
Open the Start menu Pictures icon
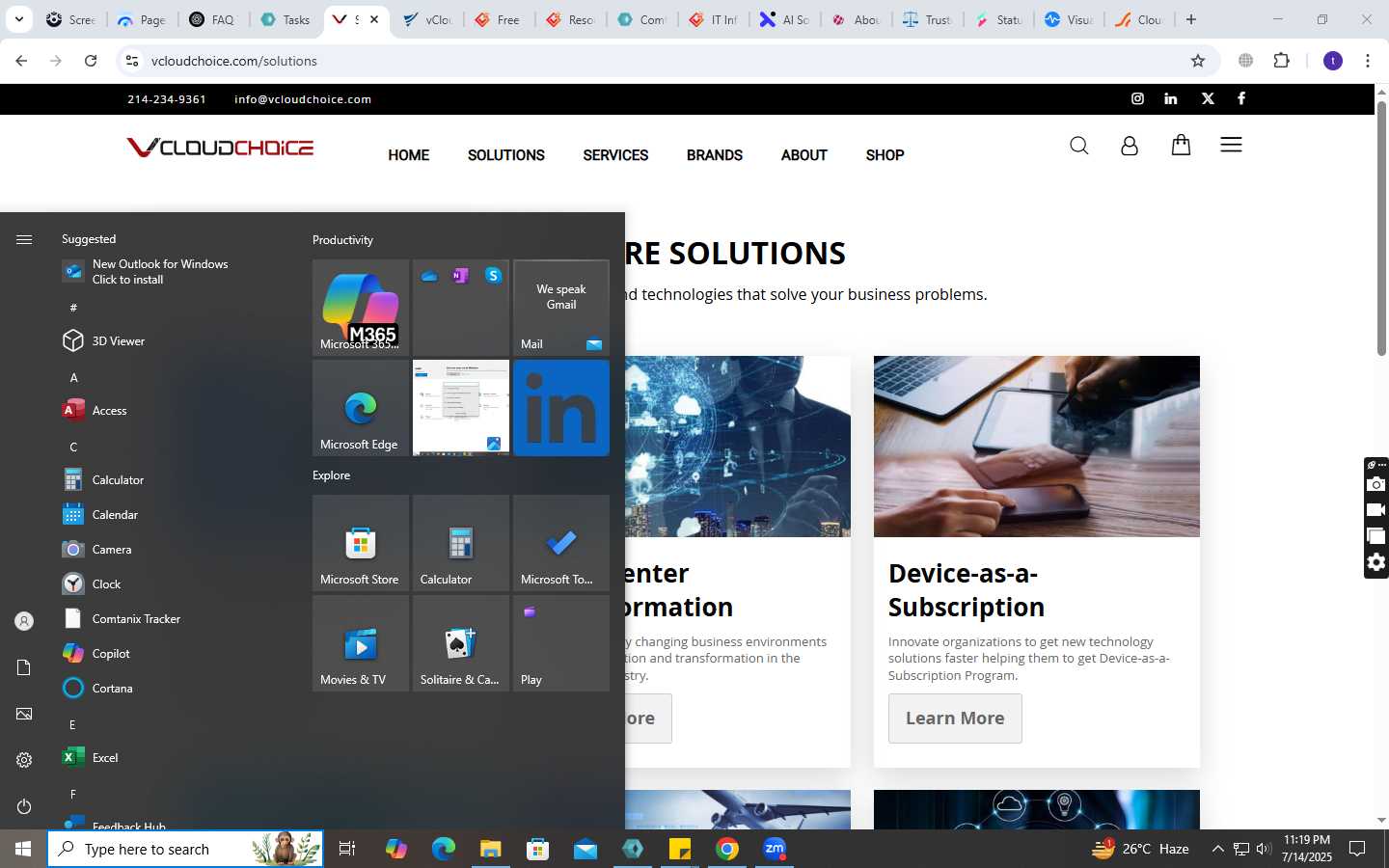click(24, 714)
